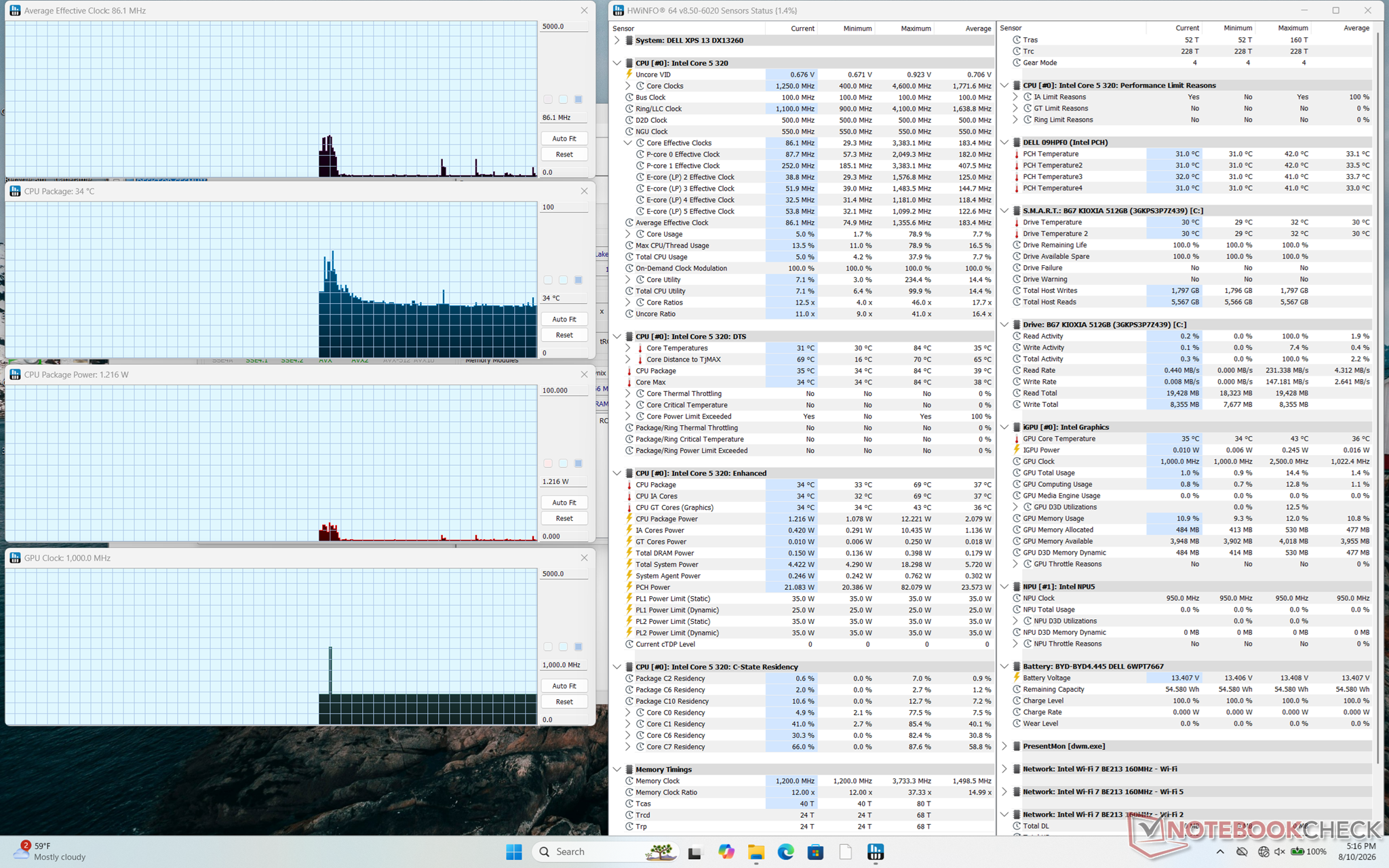
Task: Expand the IA Limit Reasons row
Action: point(1015,97)
